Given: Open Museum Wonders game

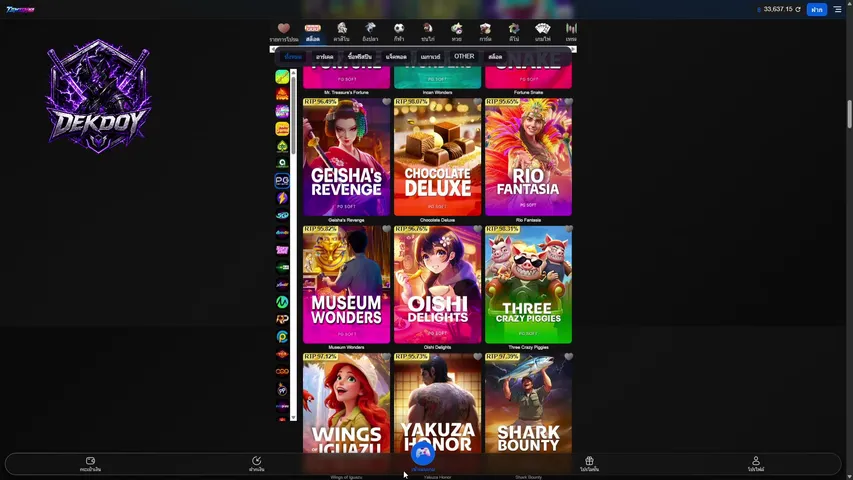Looking at the screenshot, I should 347,284.
